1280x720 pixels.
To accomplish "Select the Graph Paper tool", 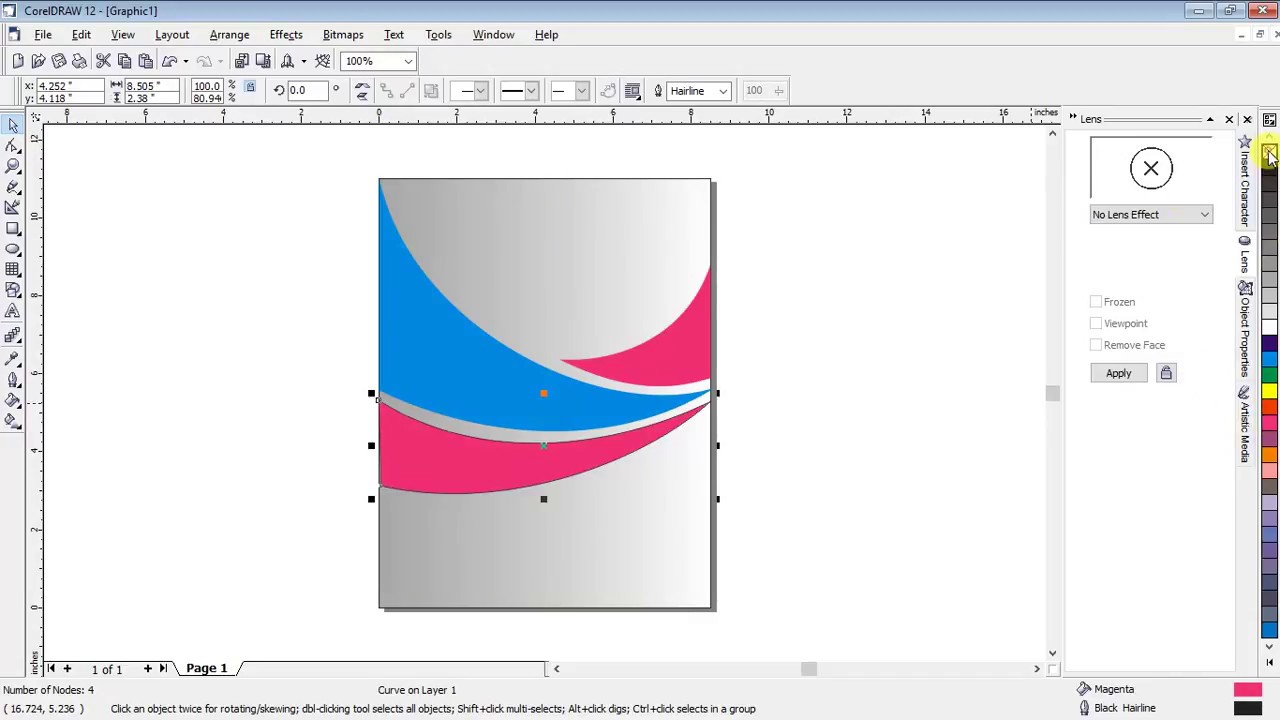I will click(13, 269).
